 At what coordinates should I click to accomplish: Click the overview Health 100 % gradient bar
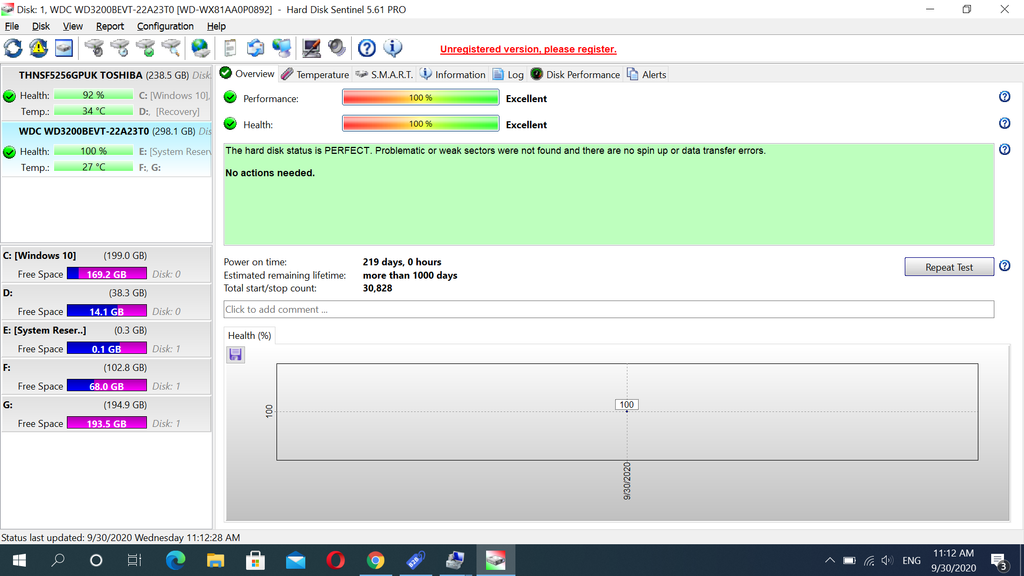421,123
